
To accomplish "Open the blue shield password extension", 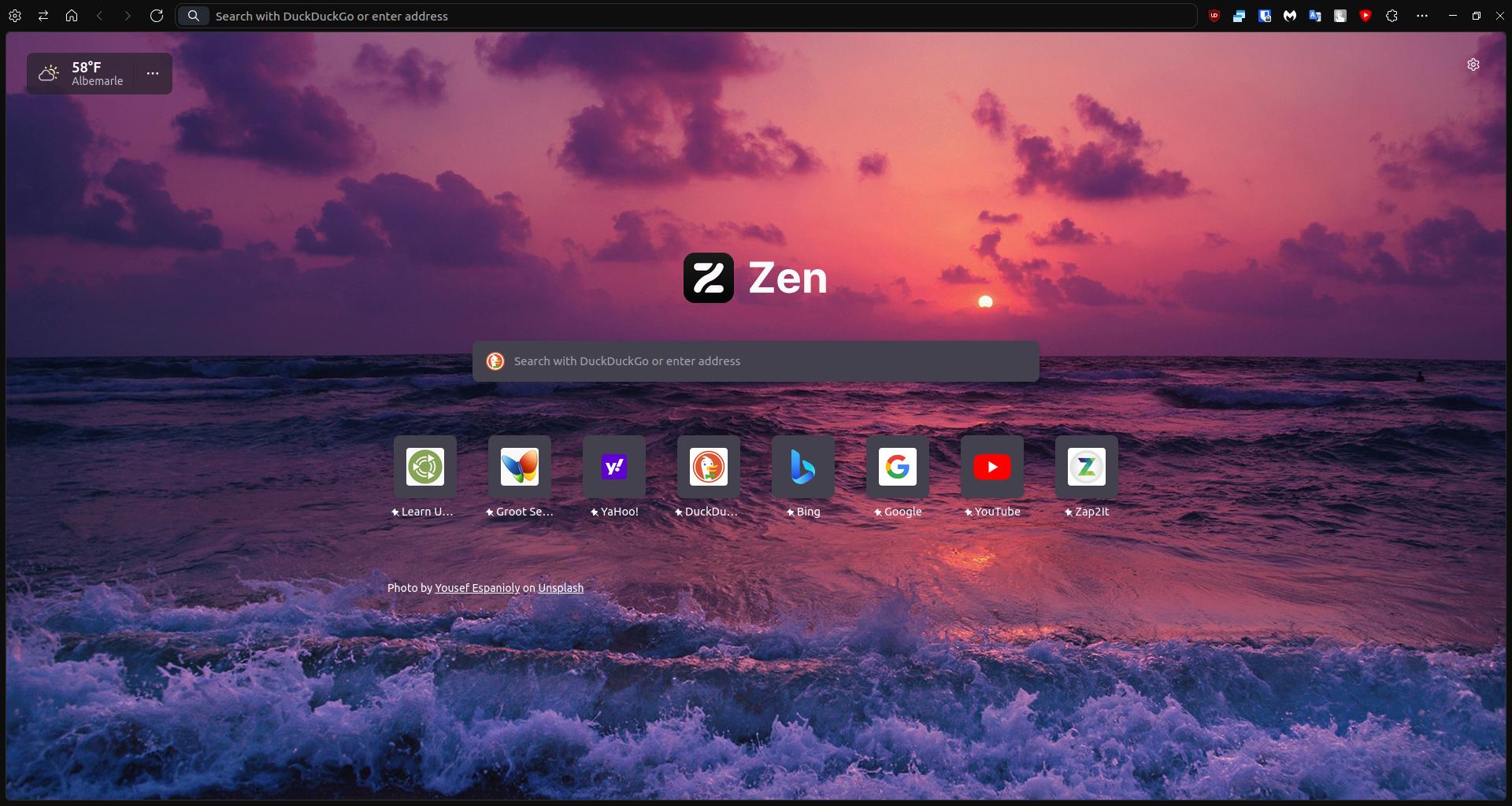I will (x=1265, y=16).
